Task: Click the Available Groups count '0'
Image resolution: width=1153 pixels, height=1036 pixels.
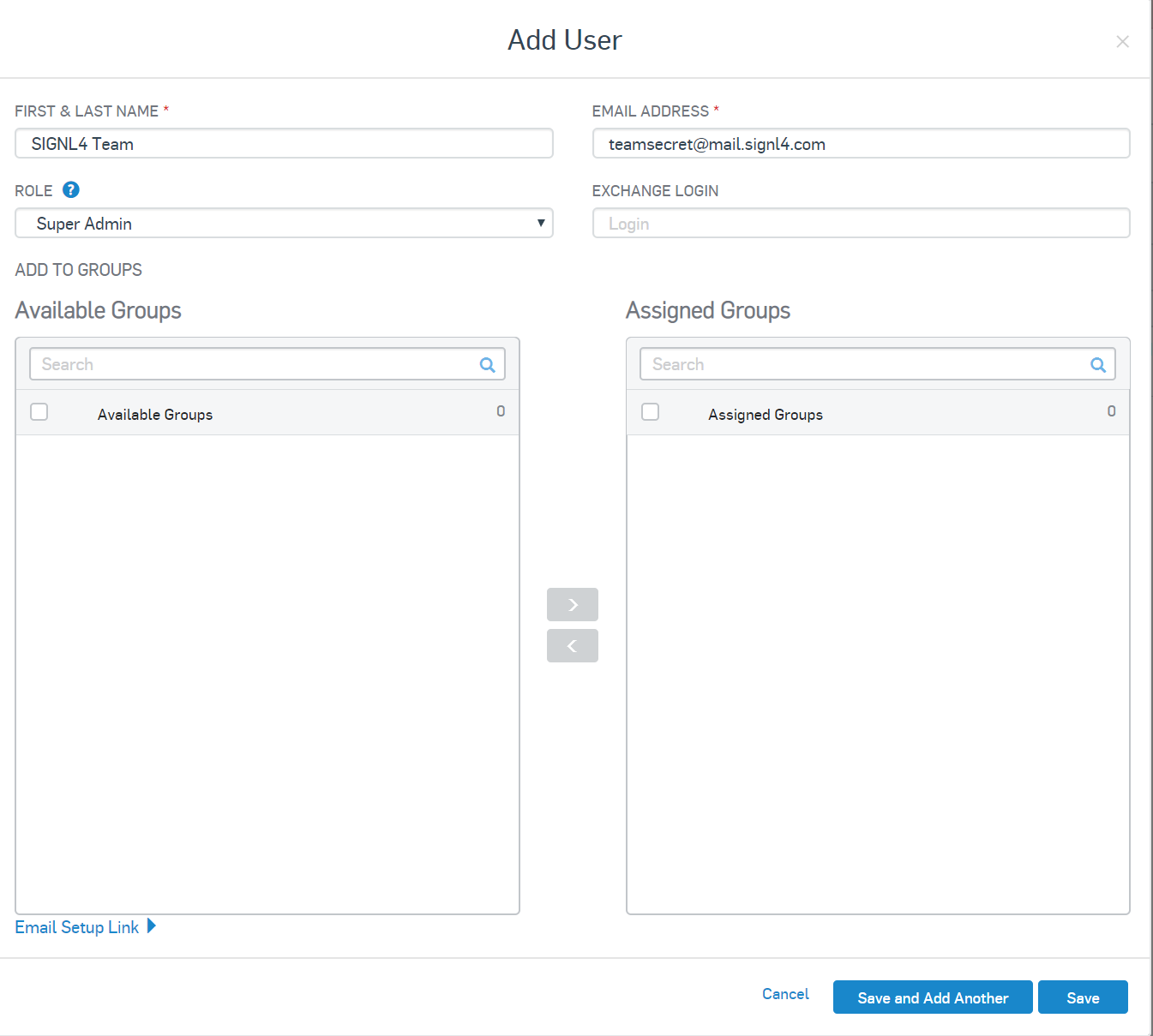Action: (x=501, y=411)
